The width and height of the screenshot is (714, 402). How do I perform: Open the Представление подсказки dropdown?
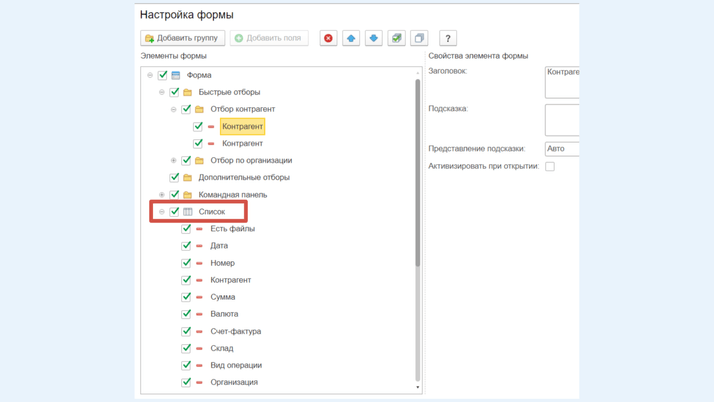coord(561,149)
